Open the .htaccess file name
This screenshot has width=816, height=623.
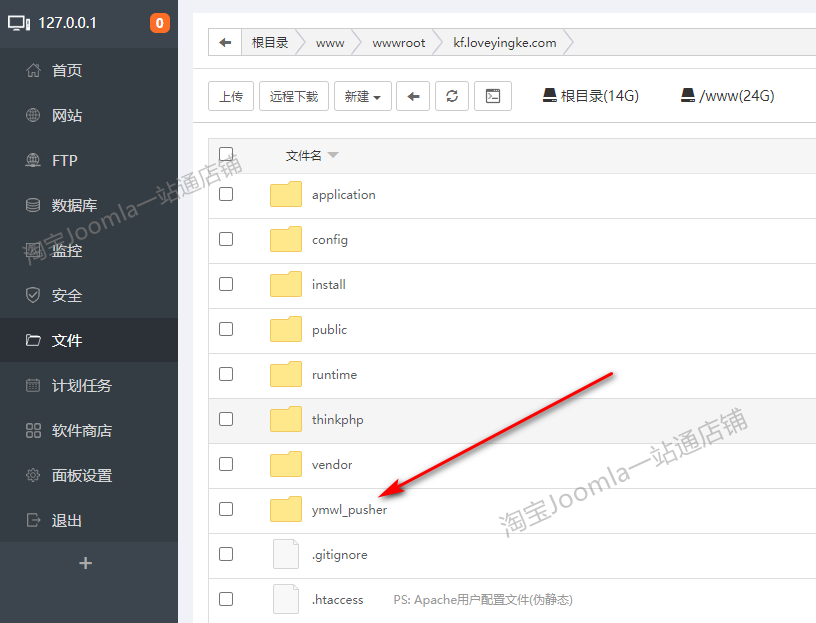337,600
